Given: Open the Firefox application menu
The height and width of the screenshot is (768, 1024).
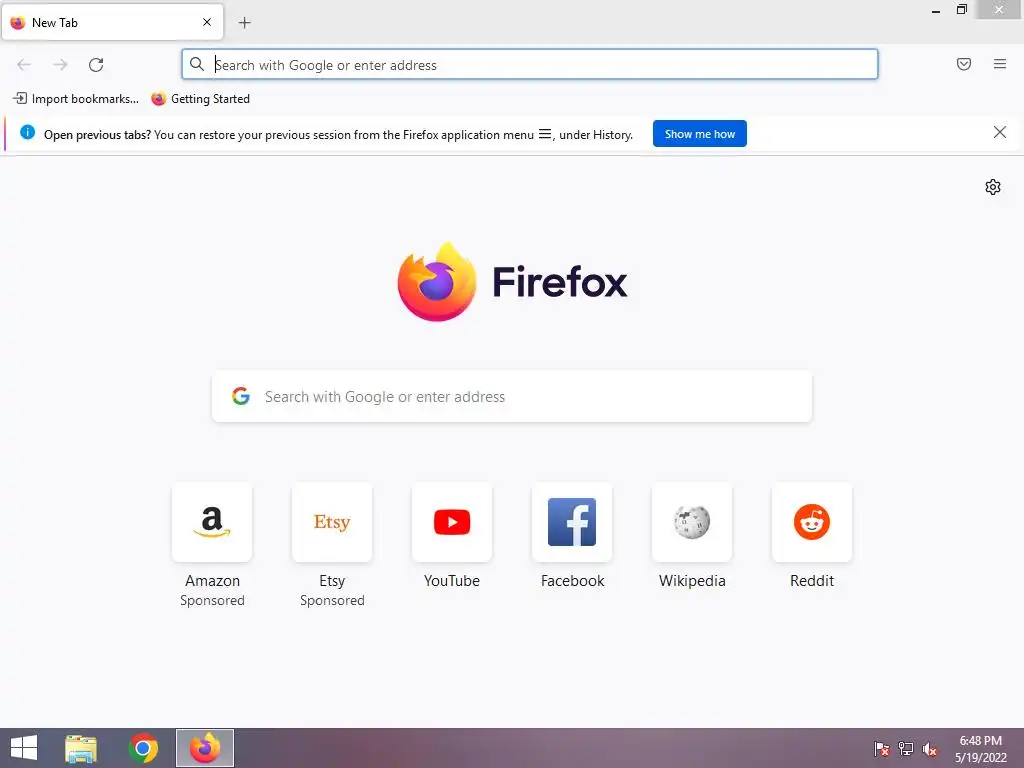Looking at the screenshot, I should (x=1000, y=64).
